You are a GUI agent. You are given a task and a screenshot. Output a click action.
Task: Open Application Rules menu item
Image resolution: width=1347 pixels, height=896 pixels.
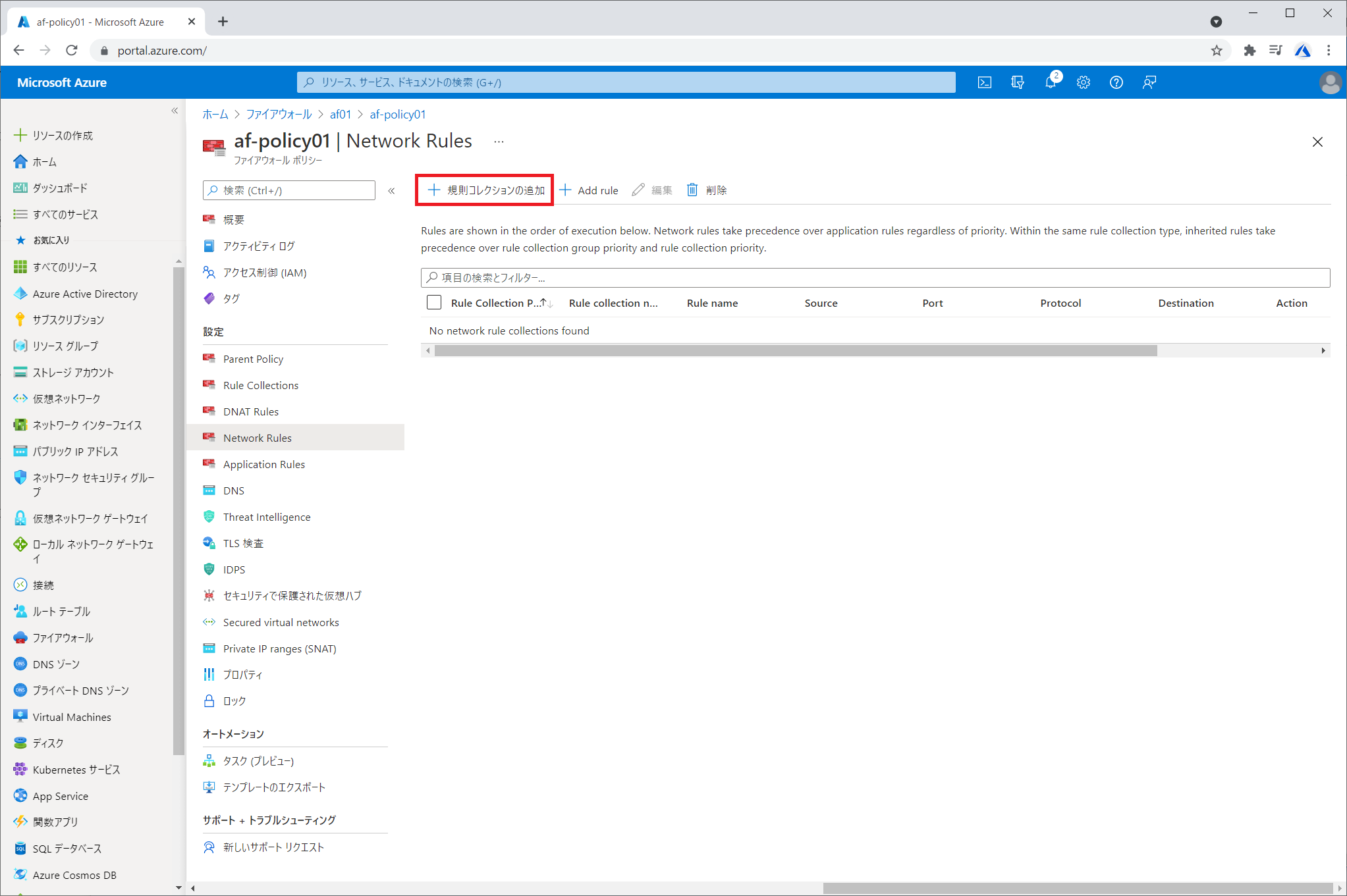point(263,464)
